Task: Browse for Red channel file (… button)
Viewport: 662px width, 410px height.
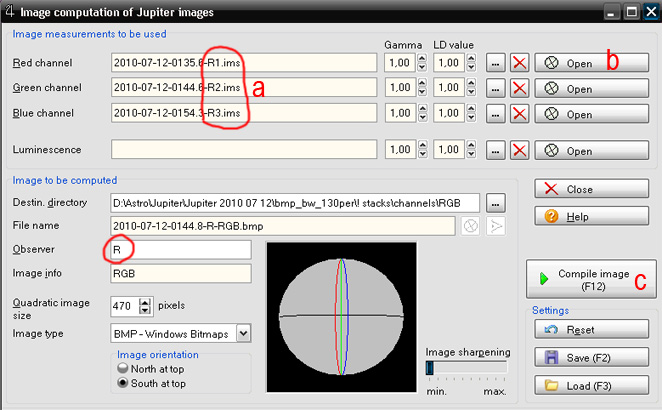Action: point(495,63)
